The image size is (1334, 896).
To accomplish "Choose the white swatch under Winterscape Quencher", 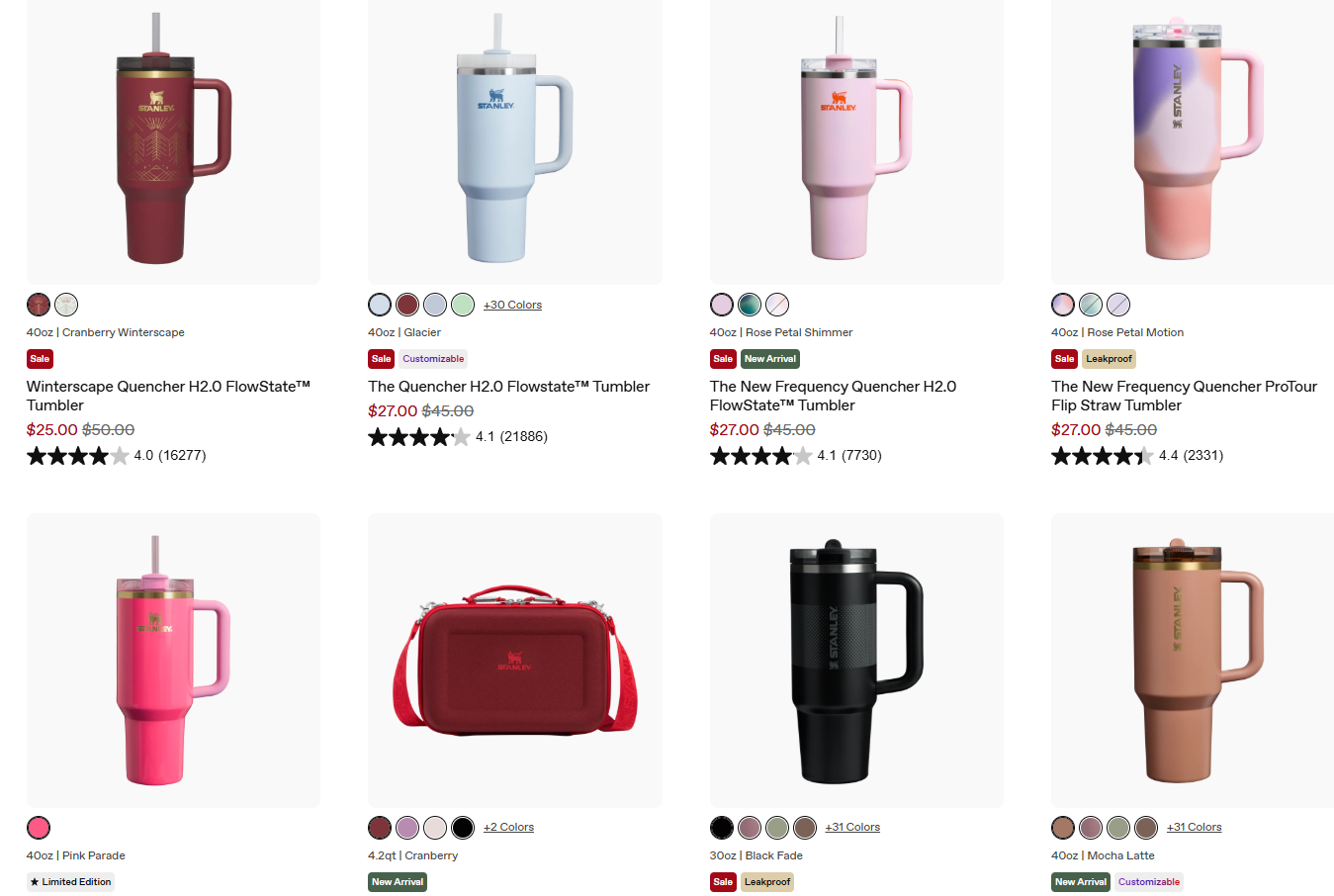I will (x=66, y=305).
